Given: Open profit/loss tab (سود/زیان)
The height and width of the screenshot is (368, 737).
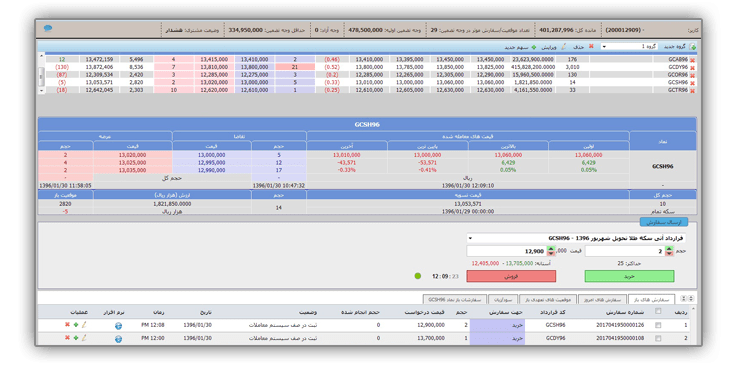Looking at the screenshot, I should tap(503, 299).
